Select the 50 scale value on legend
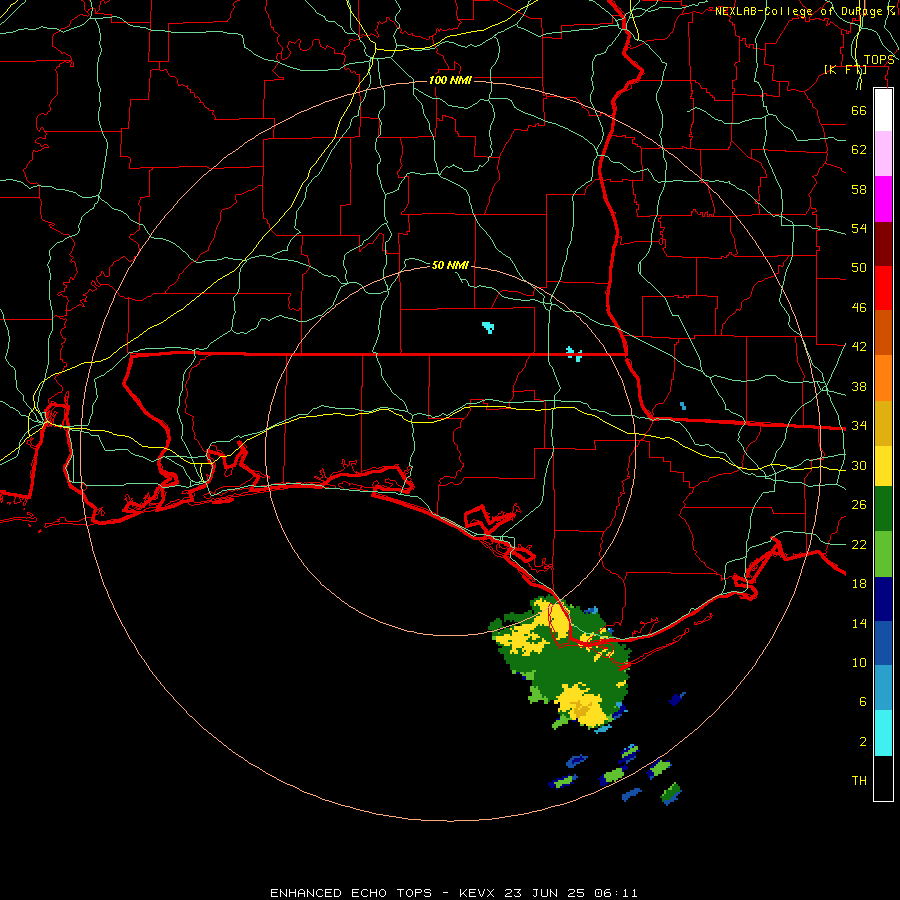Image resolution: width=900 pixels, height=900 pixels. pos(859,267)
